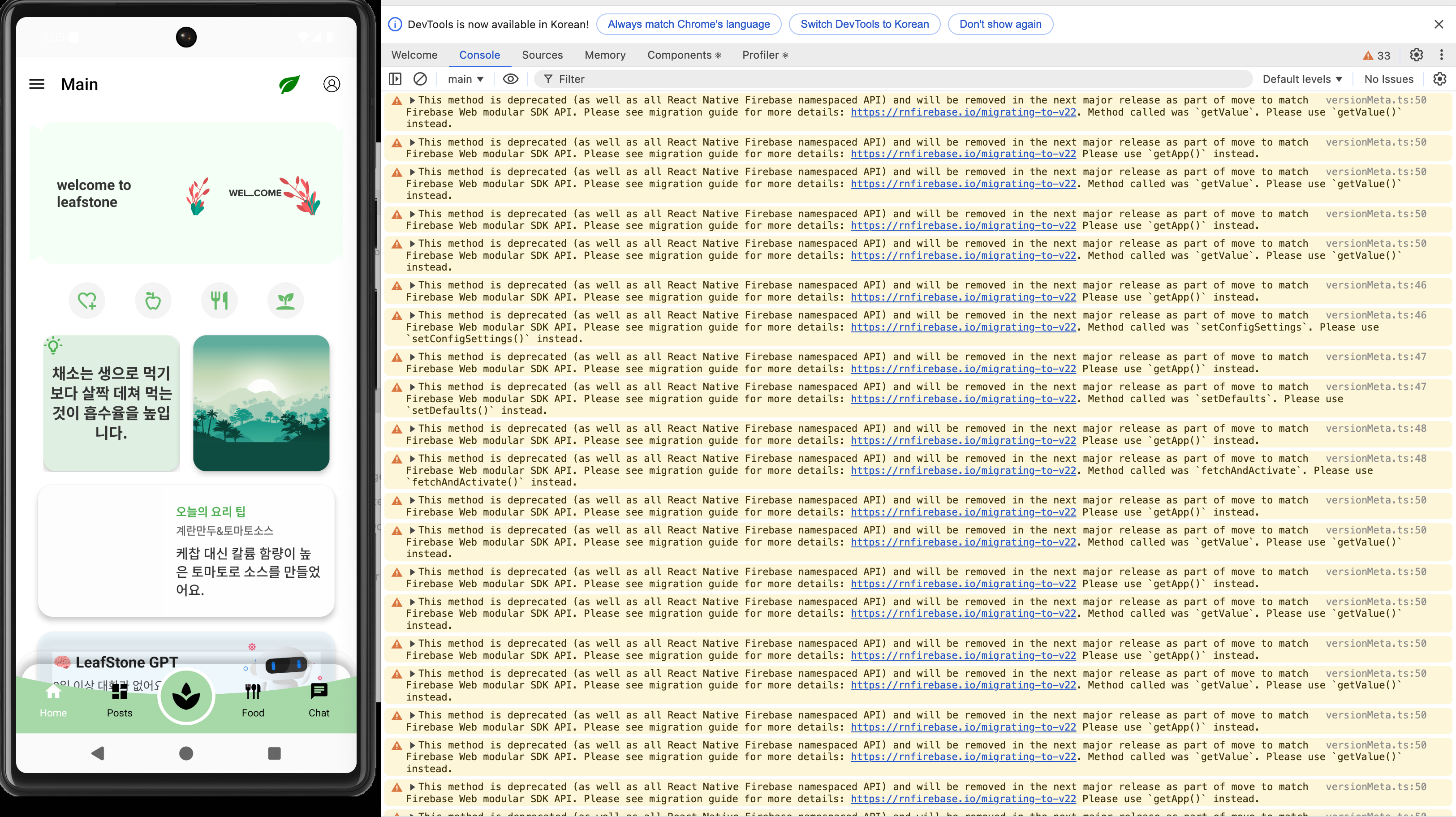Tap the sprout plant shortcut icon
Viewport: 1456px width, 817px height.
(x=285, y=300)
